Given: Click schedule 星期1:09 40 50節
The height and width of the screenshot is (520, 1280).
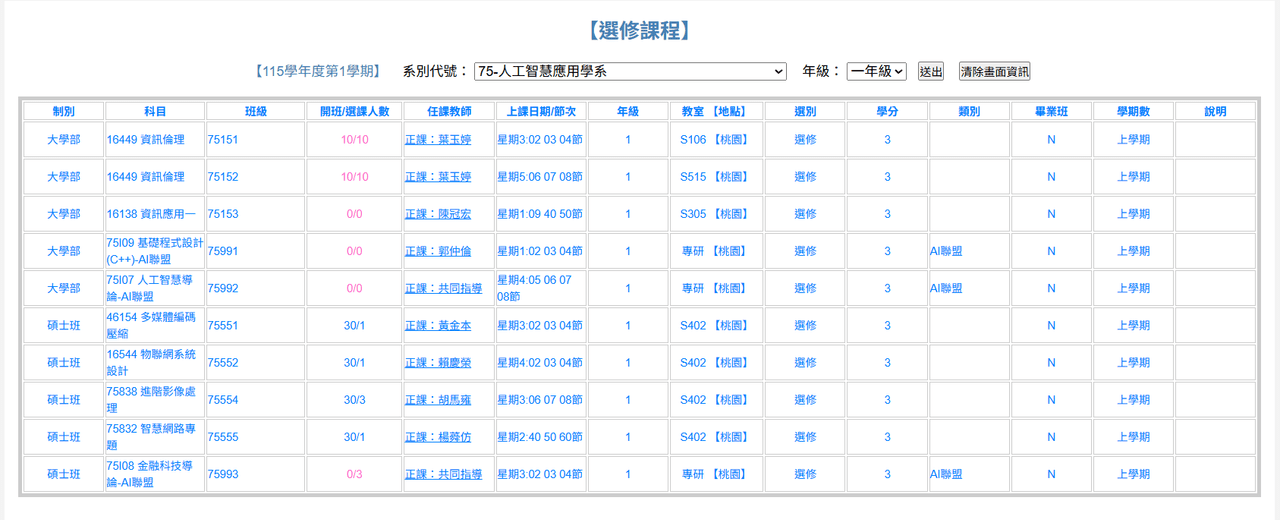Looking at the screenshot, I should tap(540, 214).
